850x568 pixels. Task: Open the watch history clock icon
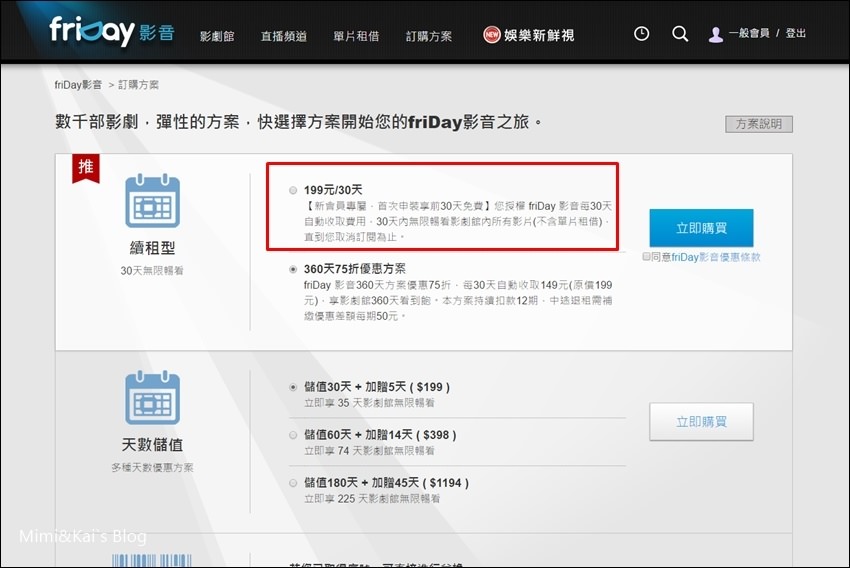coord(641,34)
